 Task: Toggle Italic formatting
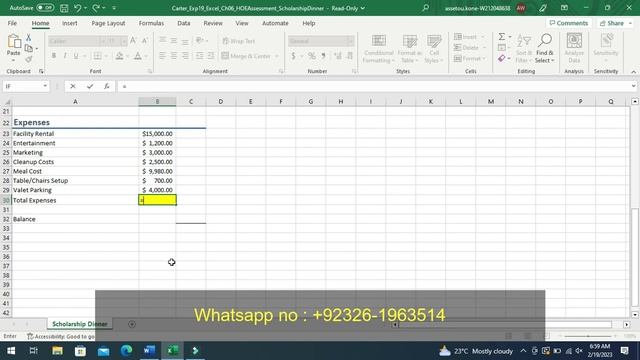click(x=64, y=56)
